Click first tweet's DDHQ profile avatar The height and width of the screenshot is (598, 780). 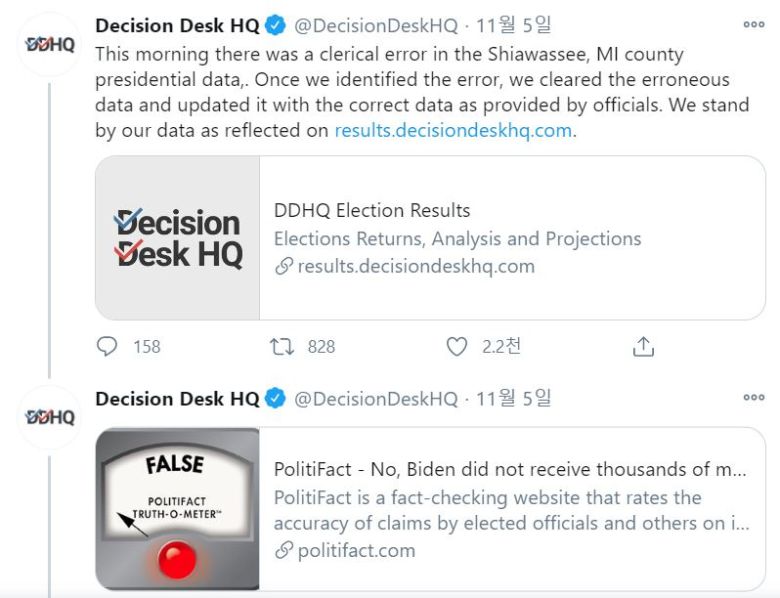(49, 44)
